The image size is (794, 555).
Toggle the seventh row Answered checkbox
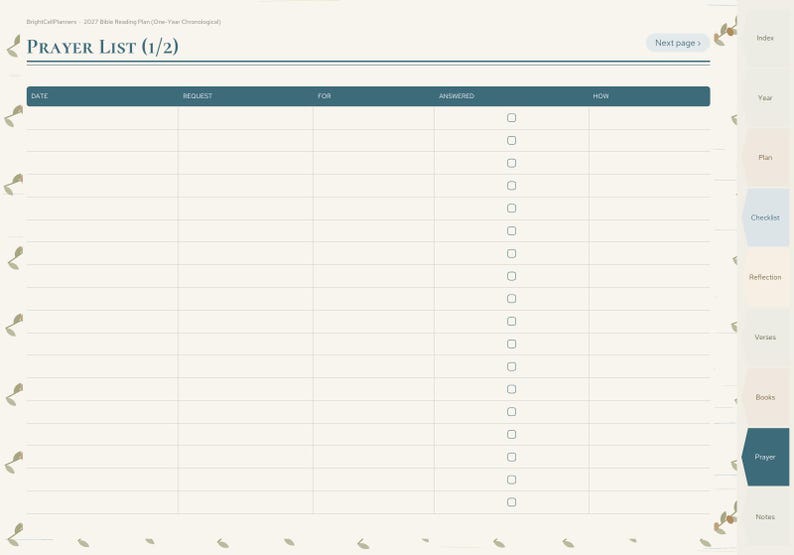tap(511, 253)
